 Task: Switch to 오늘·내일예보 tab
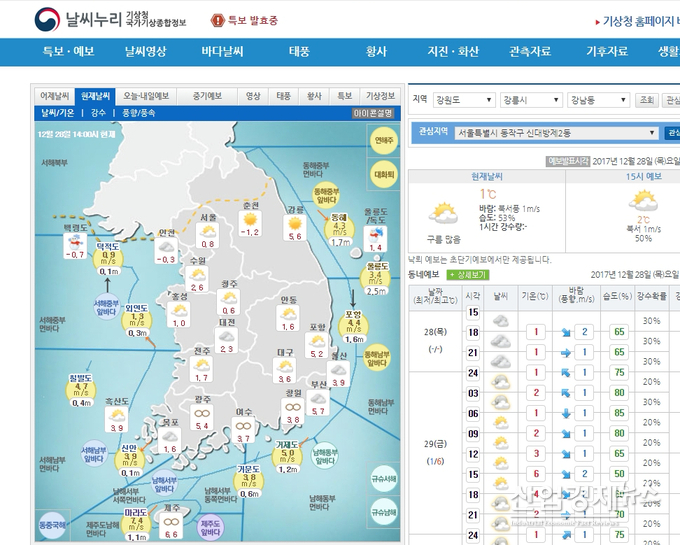tap(146, 96)
